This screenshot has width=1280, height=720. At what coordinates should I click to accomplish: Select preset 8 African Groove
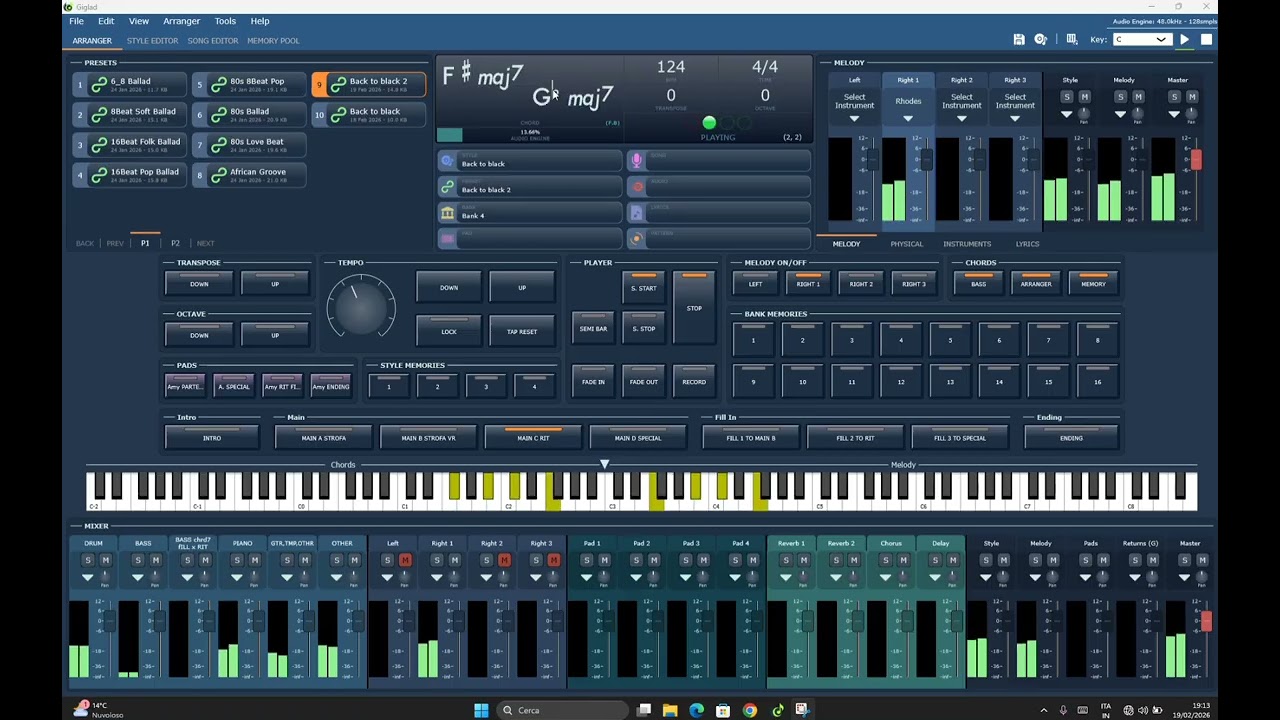(249, 175)
